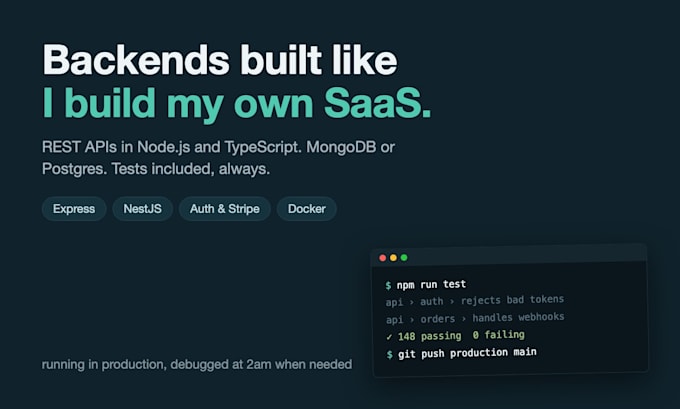Click the "I build my own SaaS." heading
The width and height of the screenshot is (680, 409).
(x=237, y=103)
